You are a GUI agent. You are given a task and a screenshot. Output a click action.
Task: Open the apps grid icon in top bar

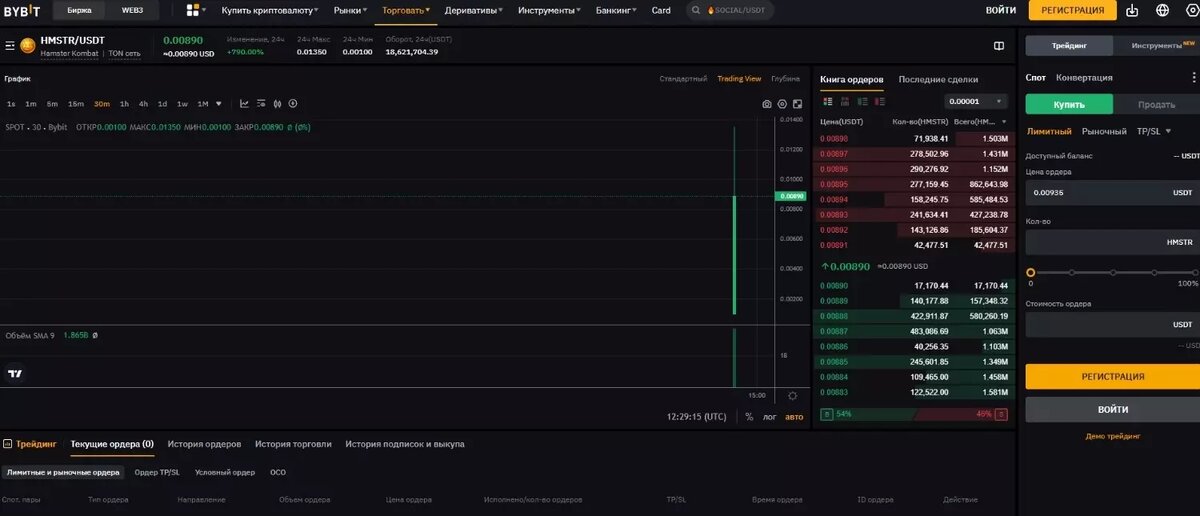(193, 10)
